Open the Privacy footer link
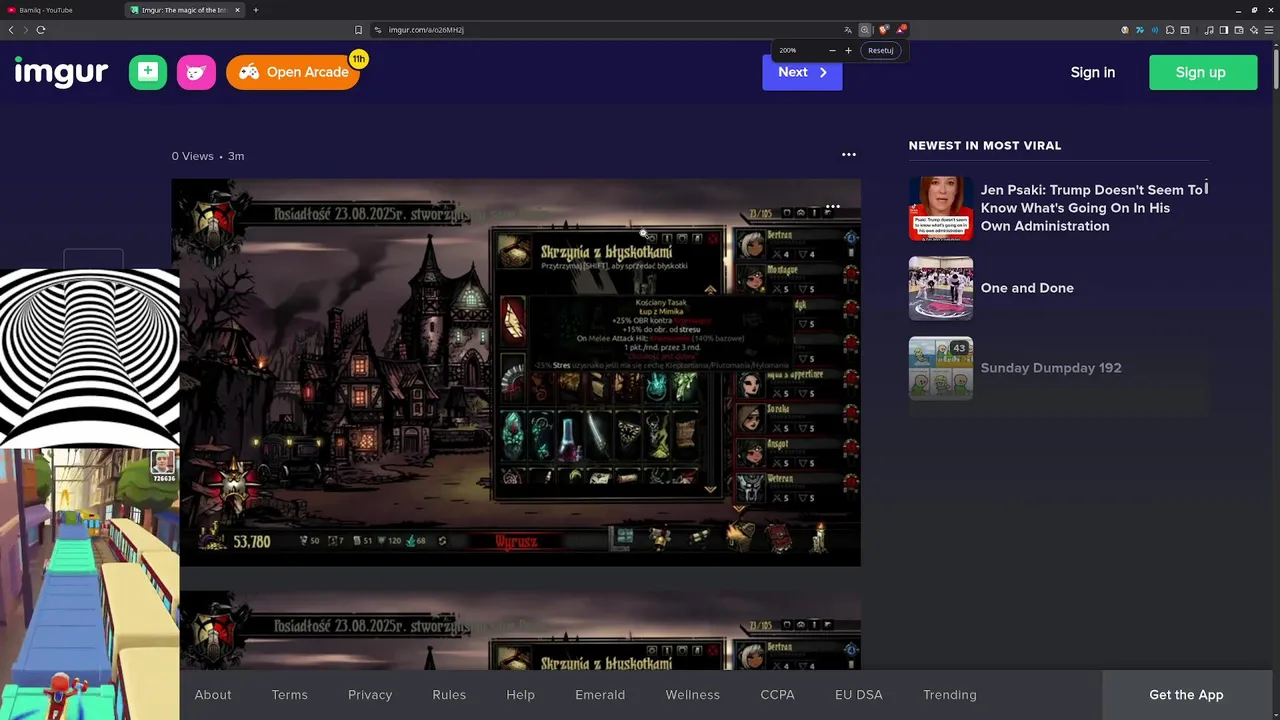Image resolution: width=1280 pixels, height=720 pixels. tap(370, 695)
